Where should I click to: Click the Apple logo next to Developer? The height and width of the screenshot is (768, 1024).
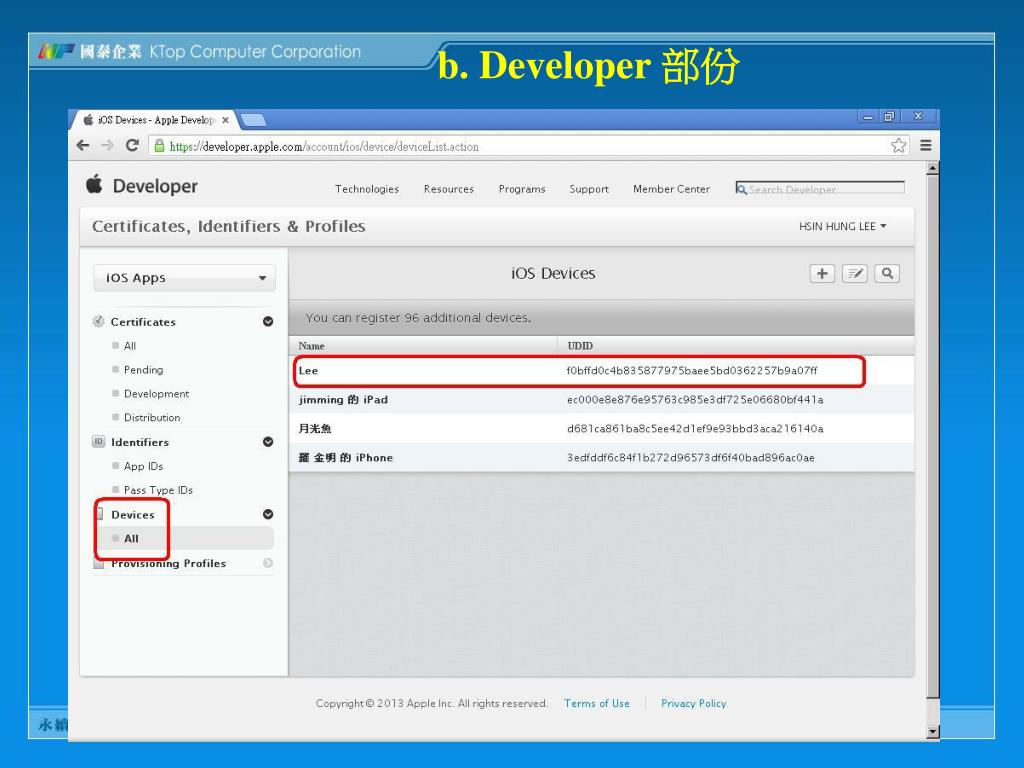coord(95,185)
